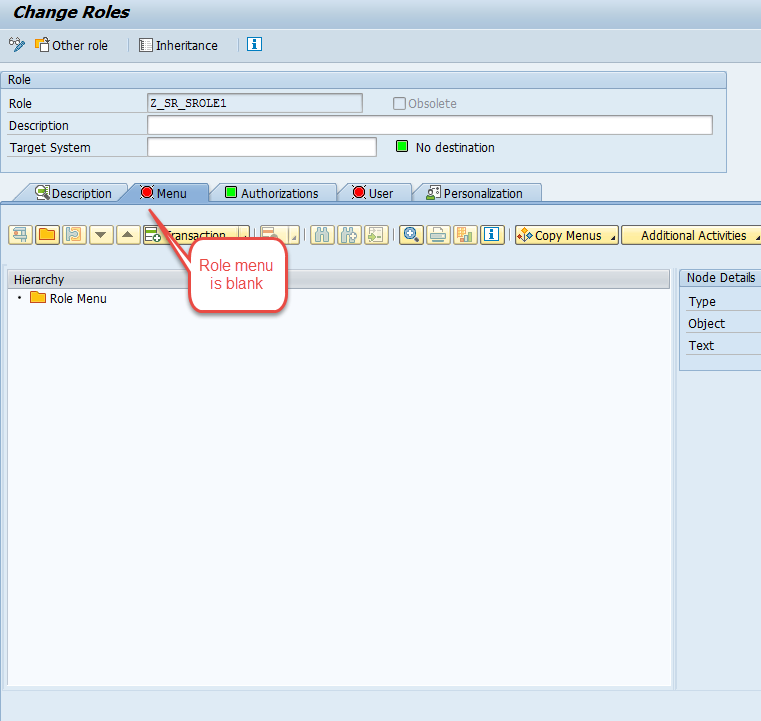This screenshot has width=761, height=721.
Task: Click the magnifier details icon
Action: point(412,235)
